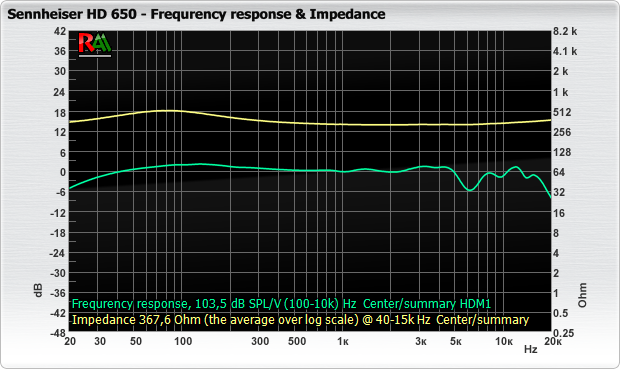Click the 512 Ohm axis label
The image size is (620, 369).
(x=562, y=112)
